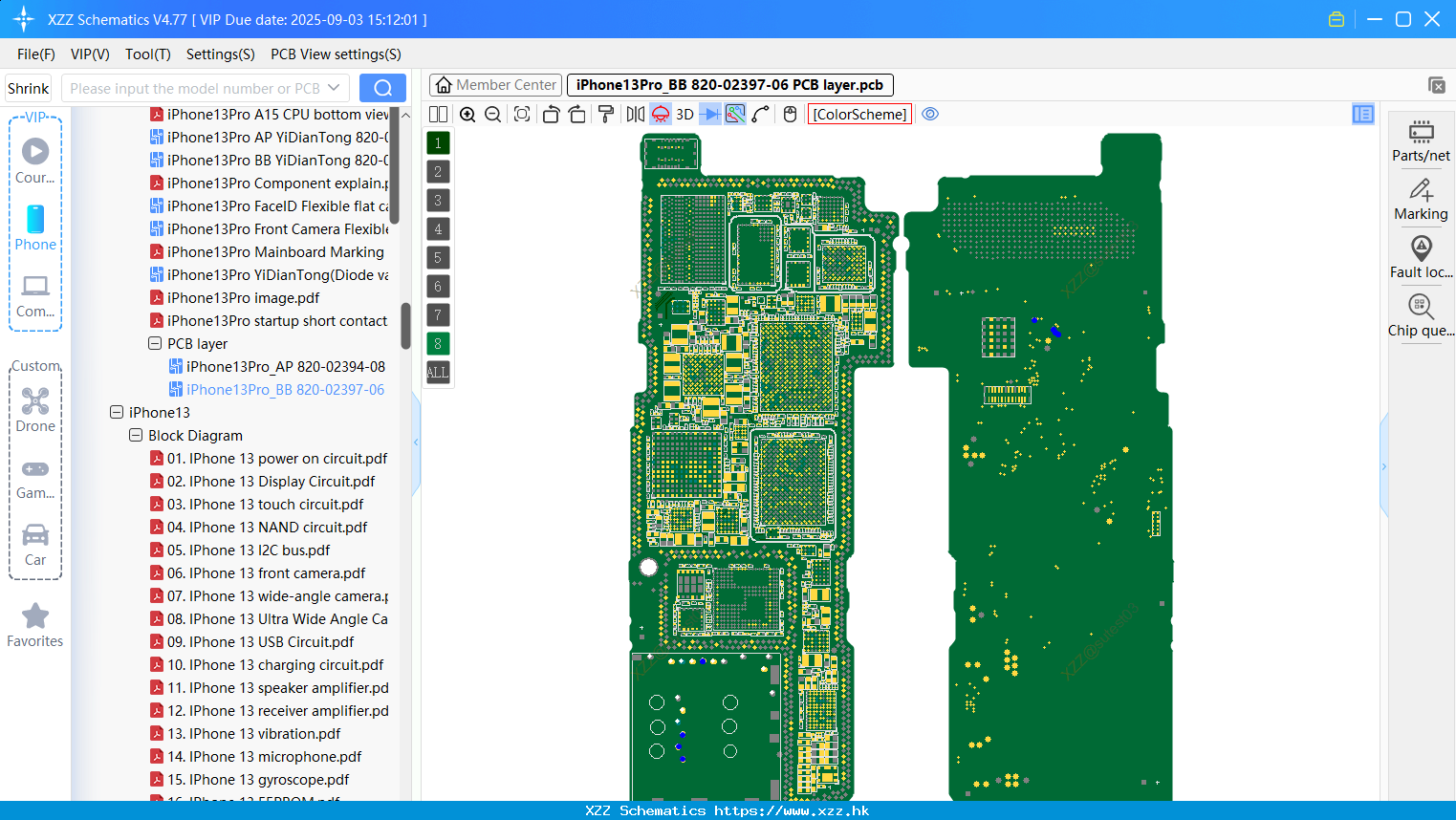
Task: Open Favorites in the sidebar
Action: (35, 626)
